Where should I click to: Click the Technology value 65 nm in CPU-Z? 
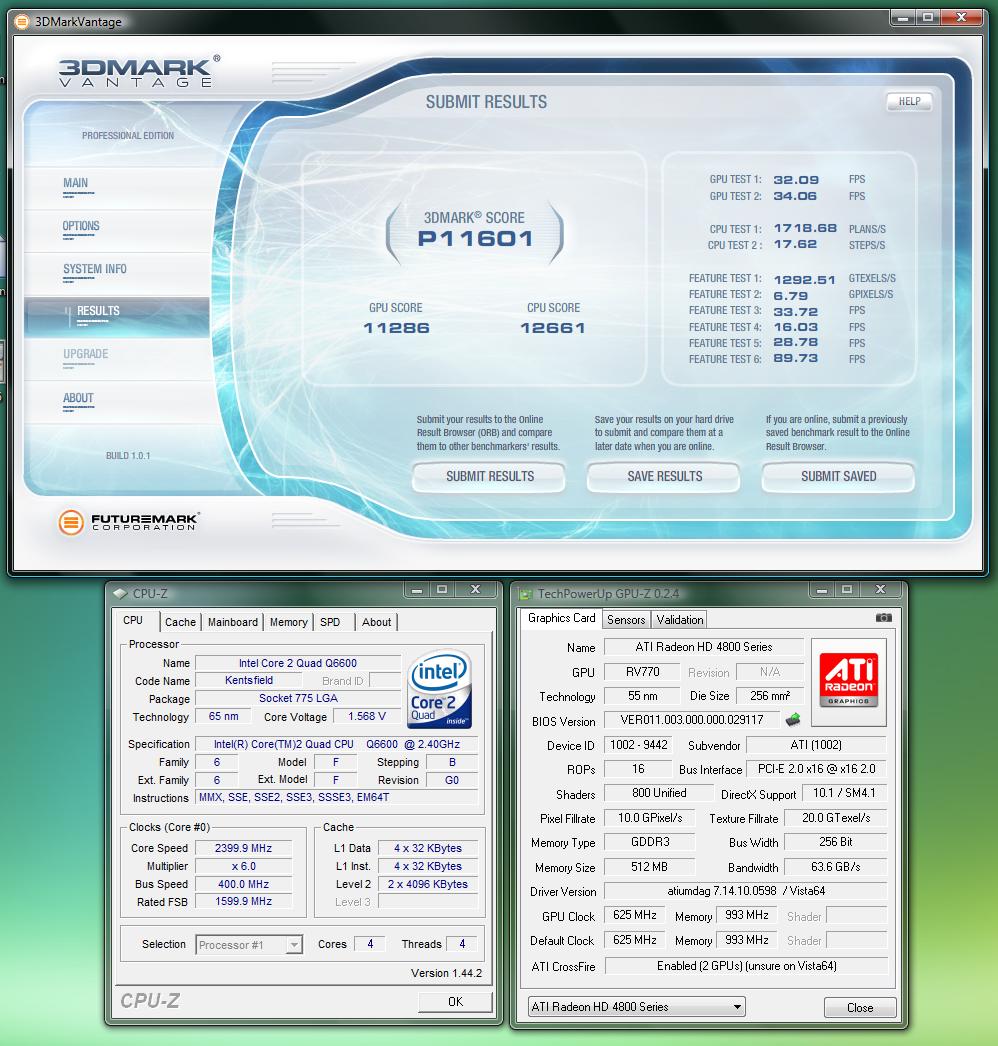223,716
